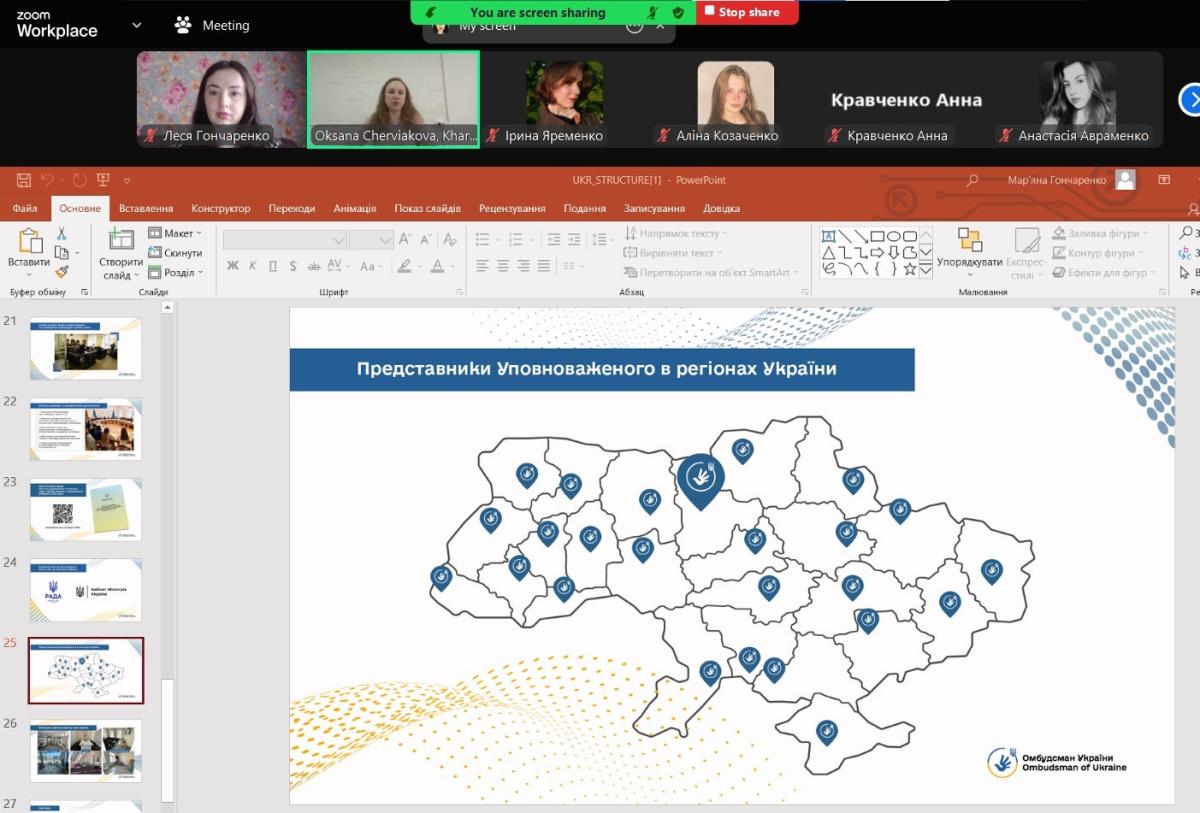Select the star shape in shapes gallery
The width and height of the screenshot is (1200, 813).
point(909,269)
